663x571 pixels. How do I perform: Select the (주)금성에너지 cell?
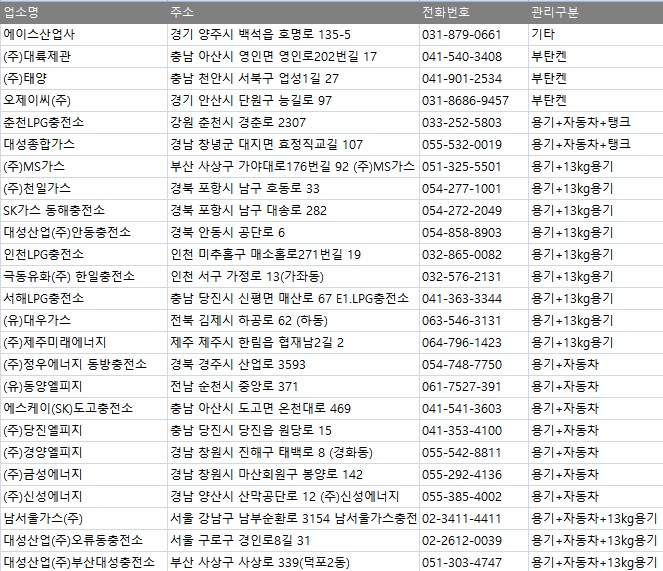click(84, 475)
